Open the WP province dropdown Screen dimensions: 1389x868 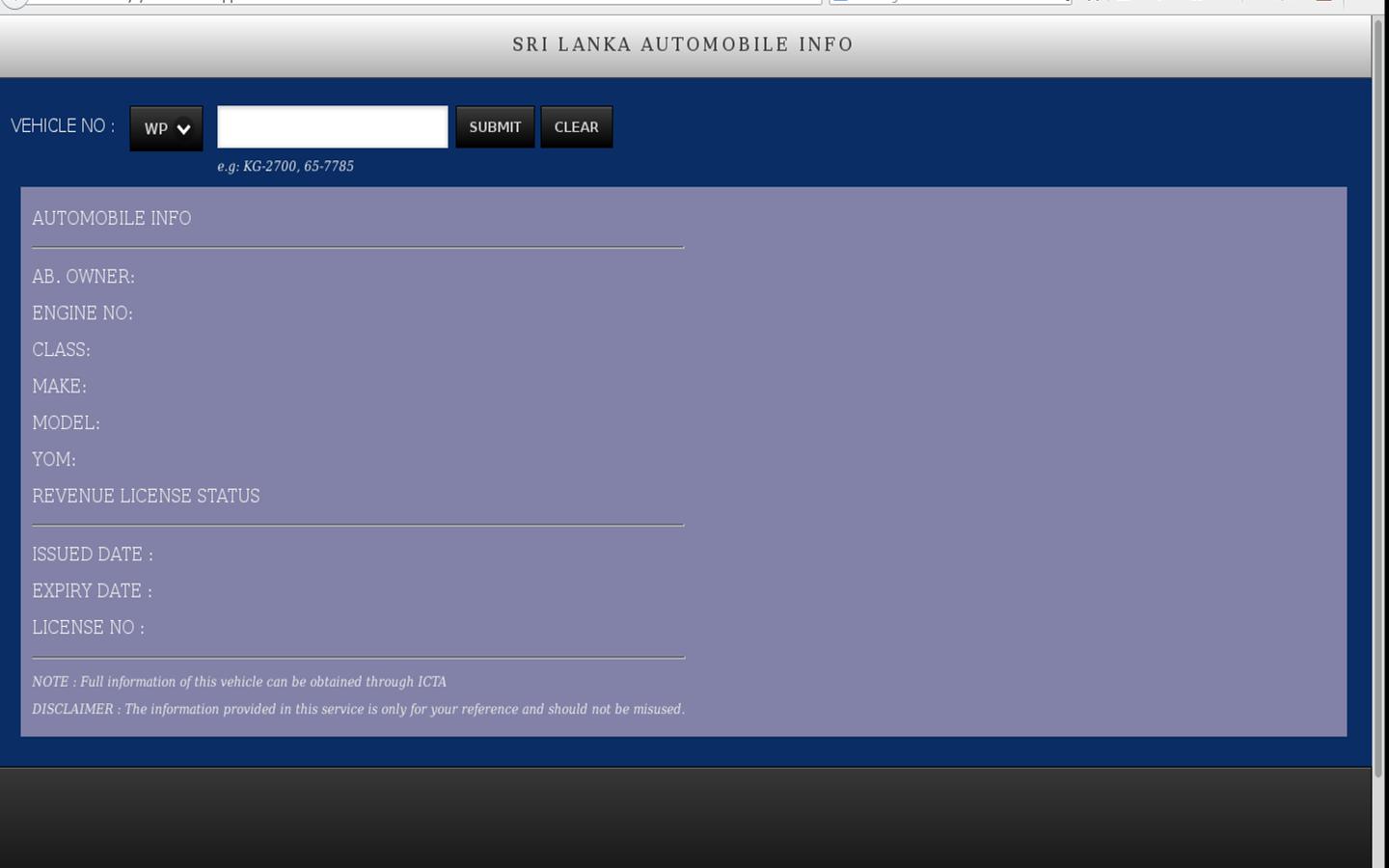166,128
